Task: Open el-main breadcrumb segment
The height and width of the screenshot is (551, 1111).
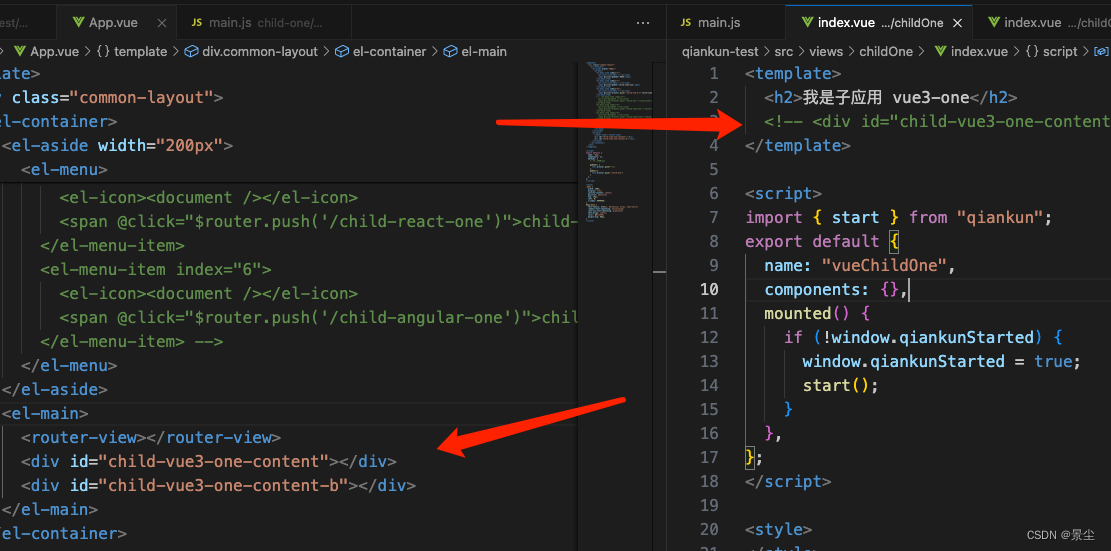Action: (x=484, y=52)
